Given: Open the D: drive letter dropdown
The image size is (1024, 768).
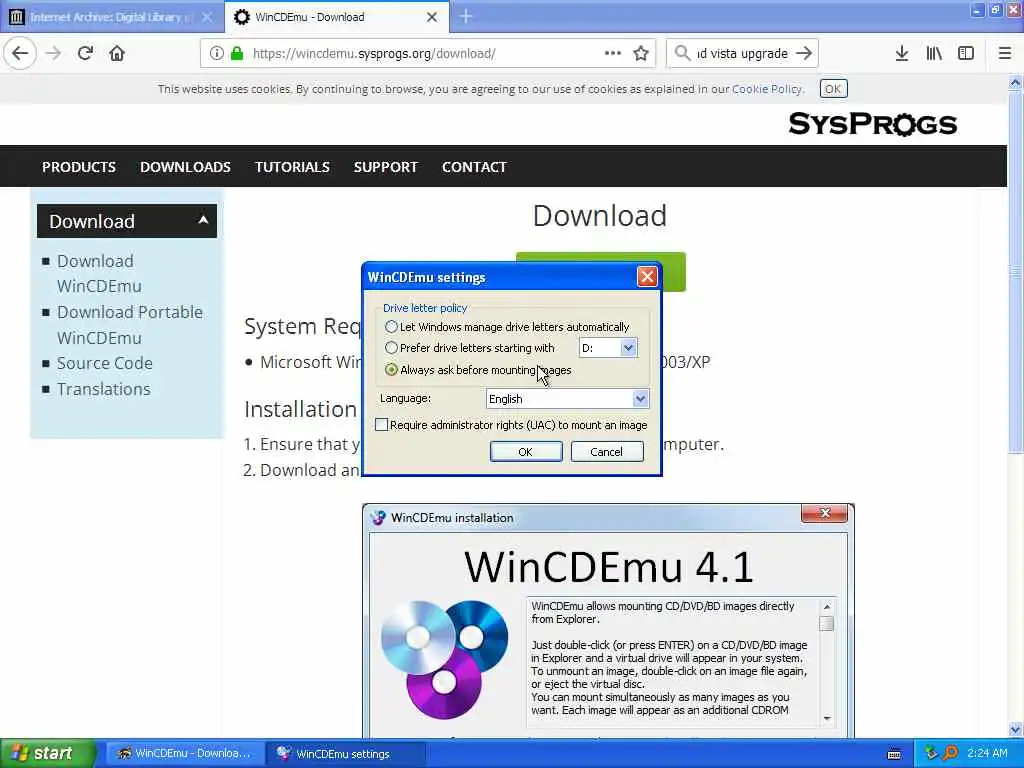Looking at the screenshot, I should 628,348.
